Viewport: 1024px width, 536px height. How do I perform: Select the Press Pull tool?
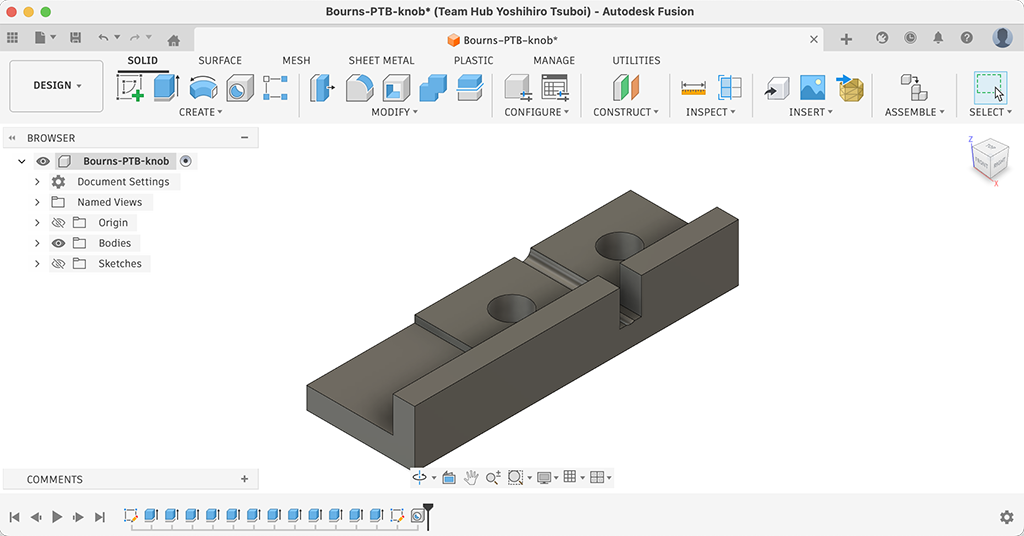click(x=321, y=87)
